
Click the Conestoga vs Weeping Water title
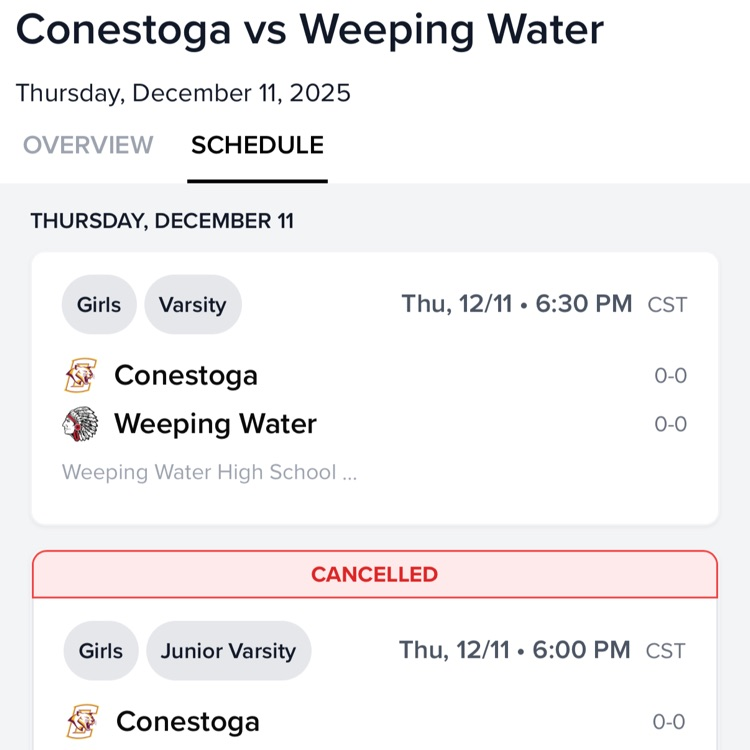tap(310, 31)
